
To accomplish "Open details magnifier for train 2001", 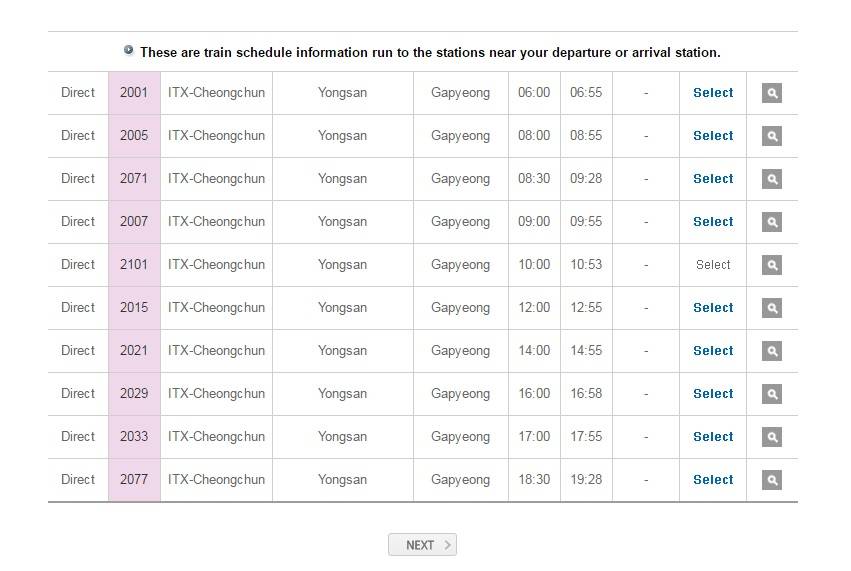I will pyautogui.click(x=771, y=93).
